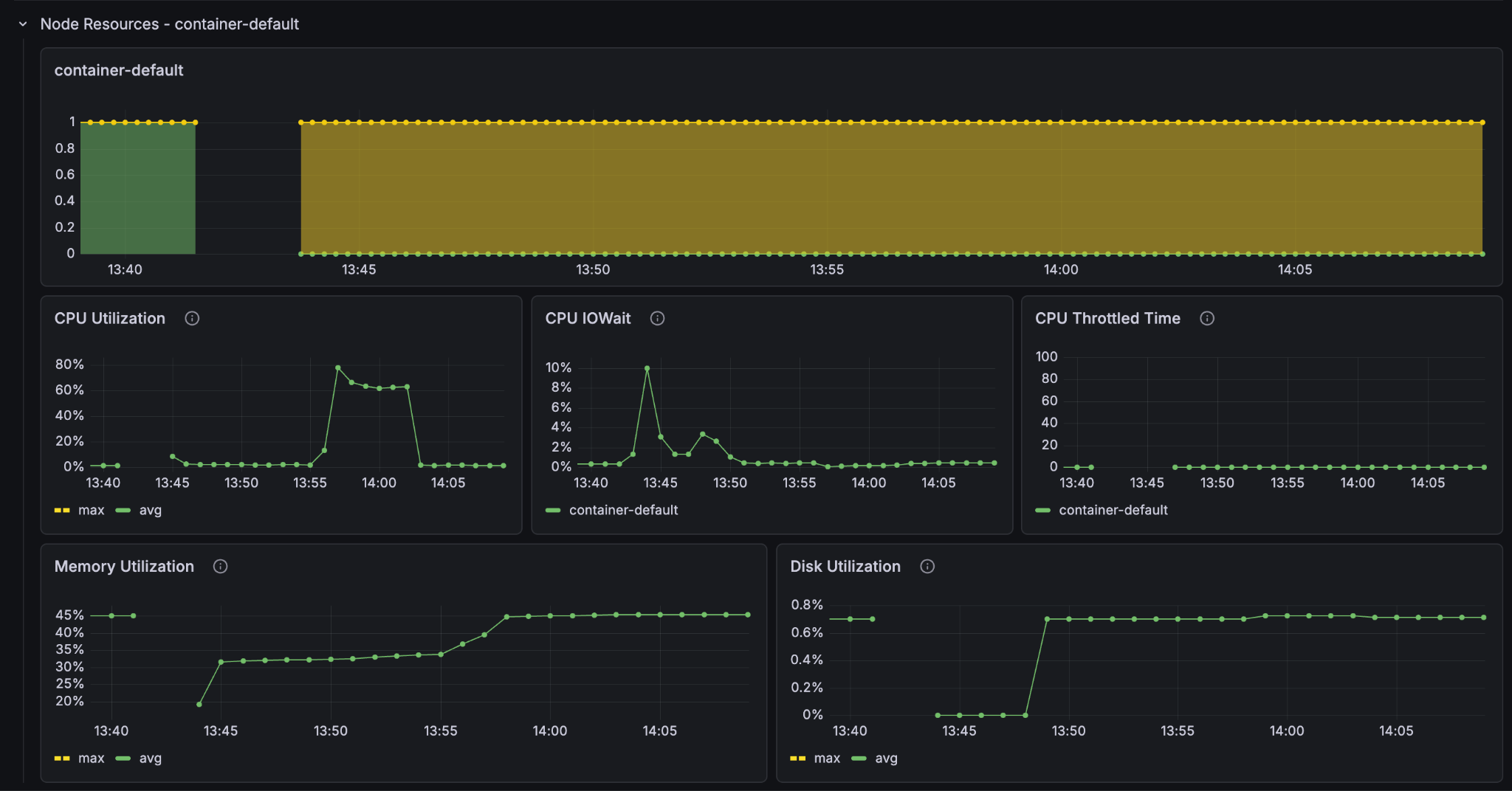Screen dimensions: 1512x791
Task: Show the Memory Utilization panel description
Action: coord(219,566)
